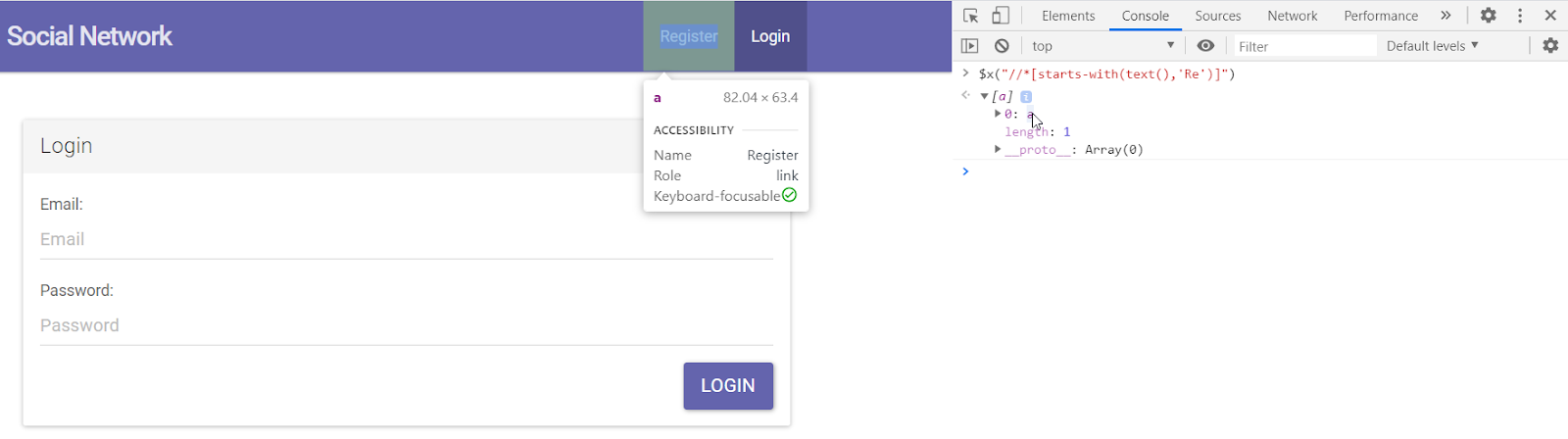Toggle the live expression eye icon

click(1205, 46)
